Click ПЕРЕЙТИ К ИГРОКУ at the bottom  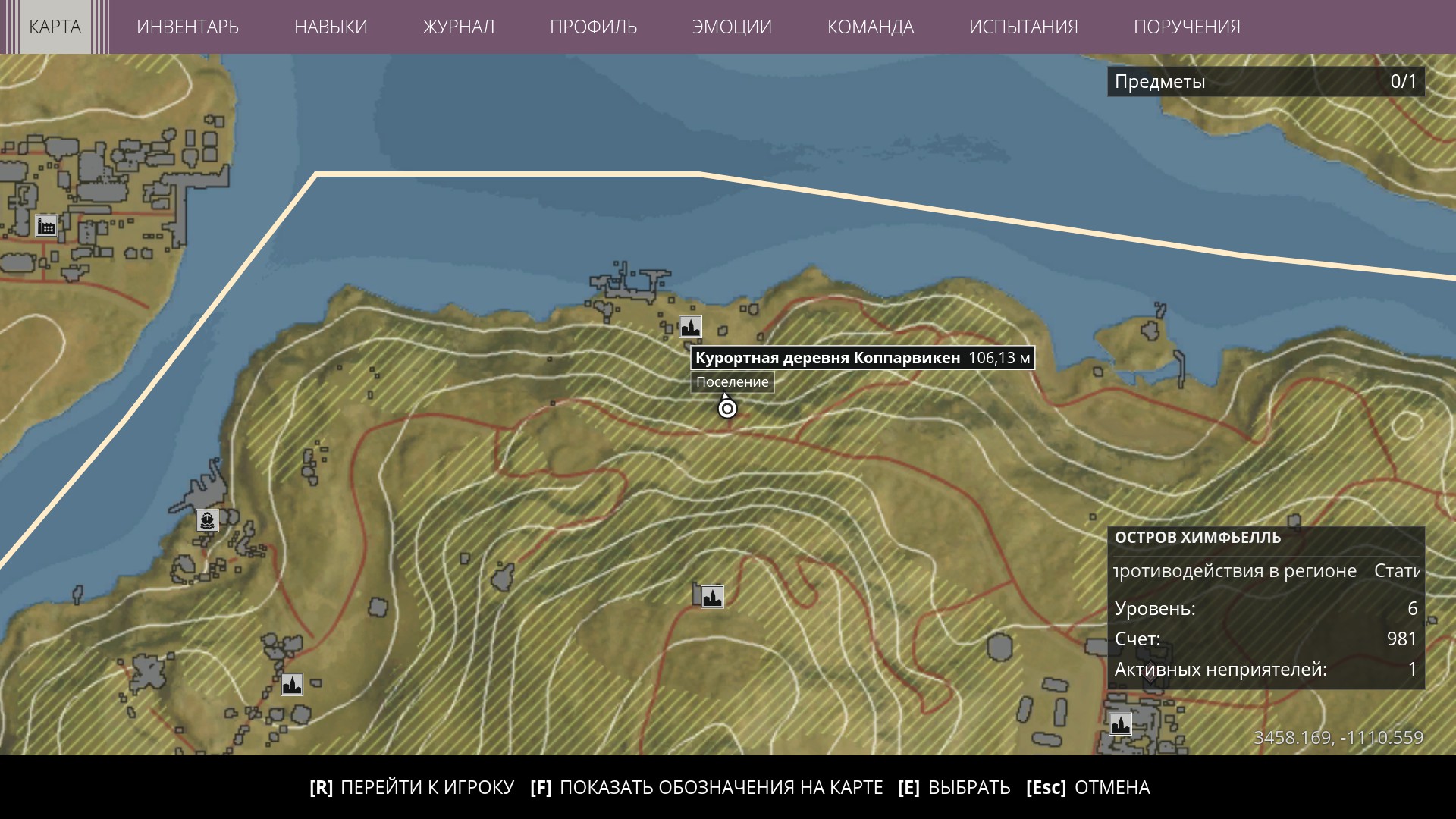point(412,788)
